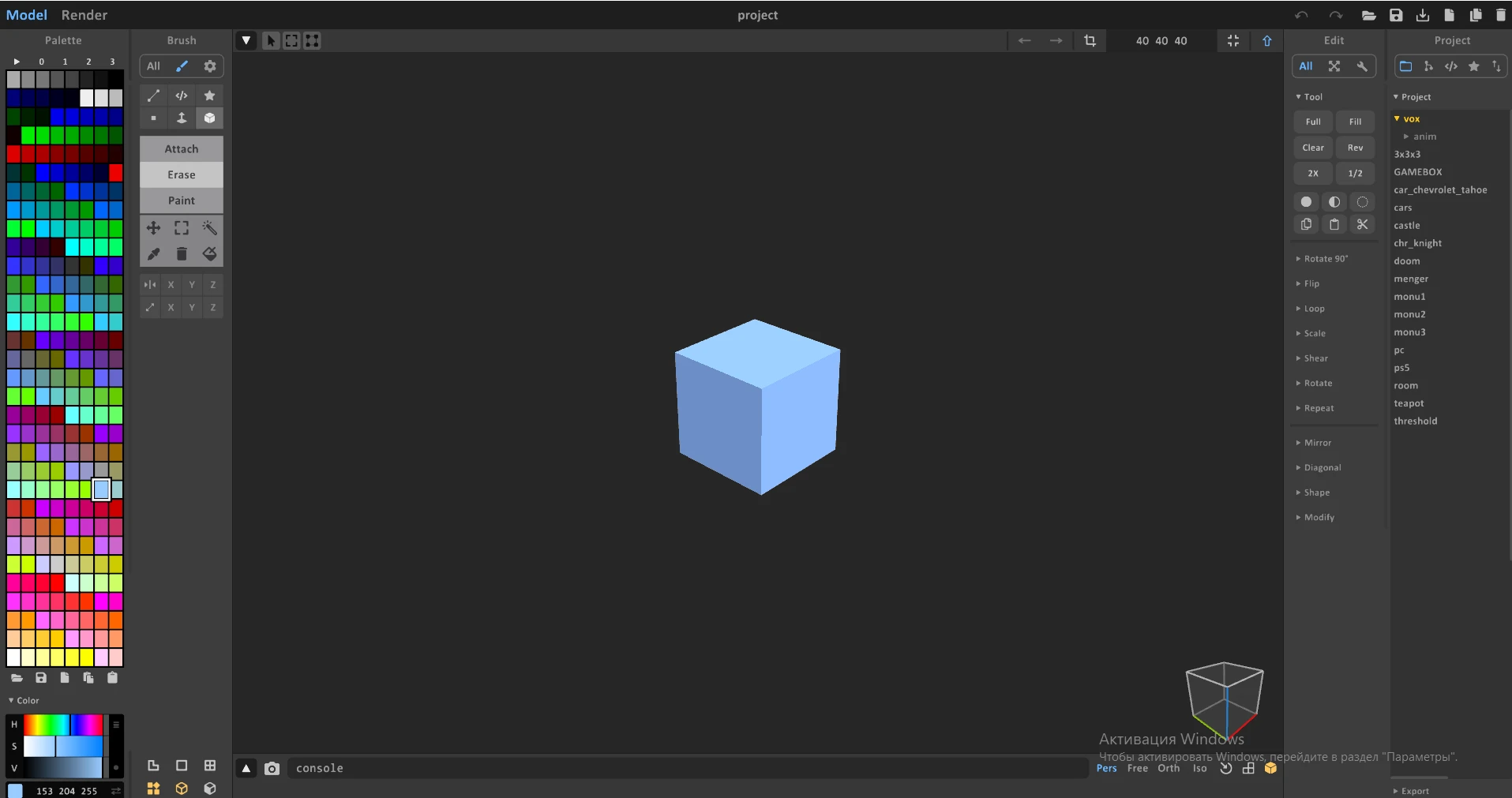Activate the Move tool with four arrows

coord(153,228)
